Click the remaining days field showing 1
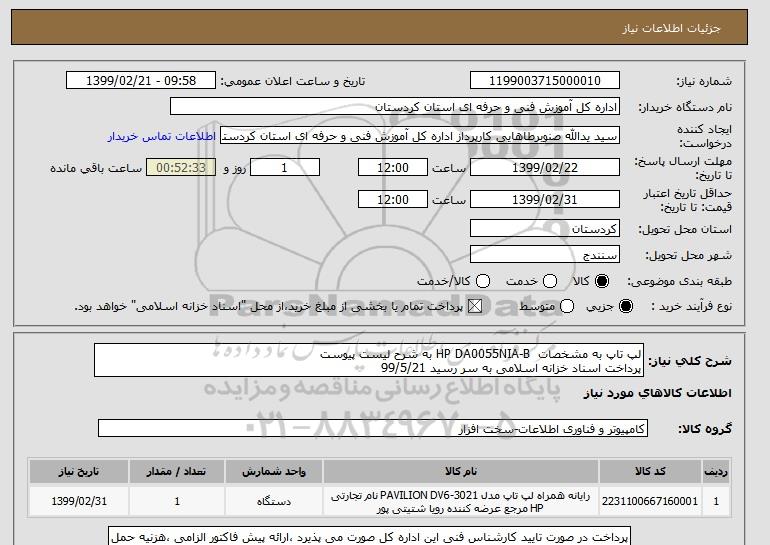 click(x=285, y=167)
